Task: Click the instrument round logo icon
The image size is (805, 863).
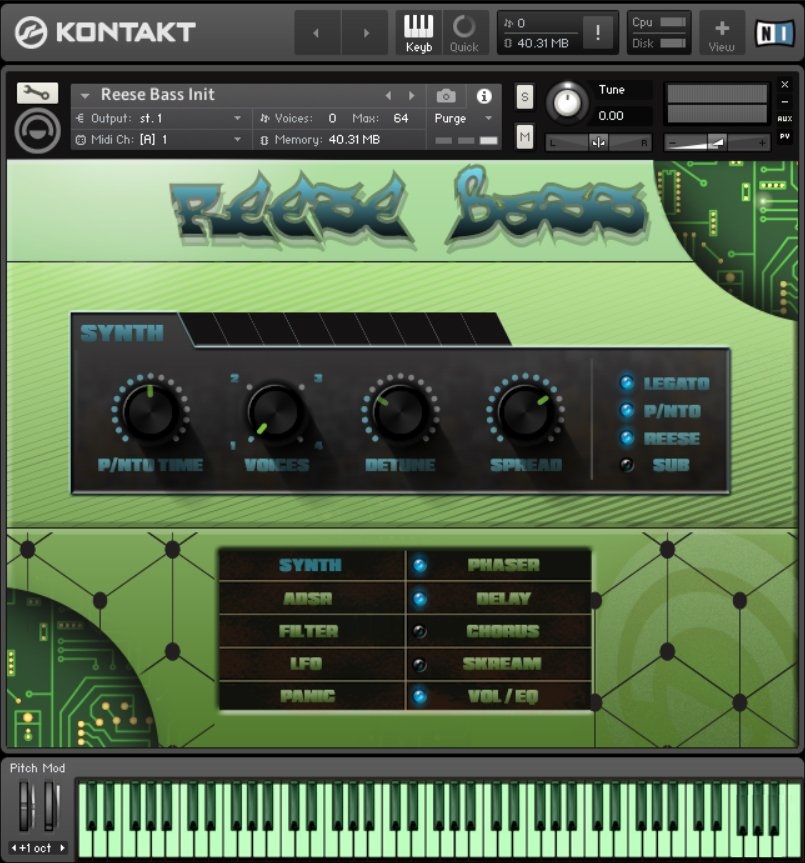Action: (x=37, y=130)
